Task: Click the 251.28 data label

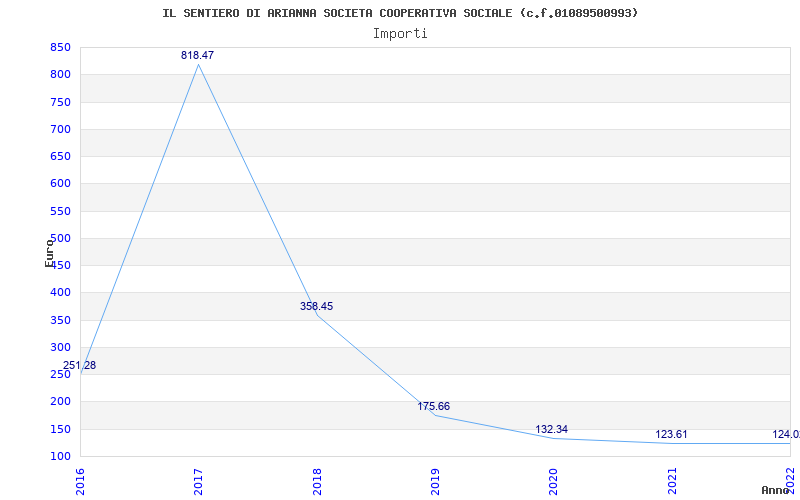Action: (x=80, y=365)
